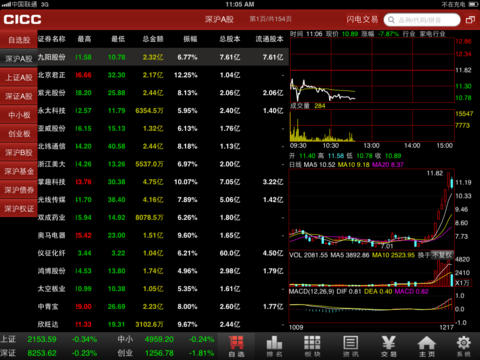Sort by the 最低 column header
This screenshot has width=480, height=360.
click(118, 39)
